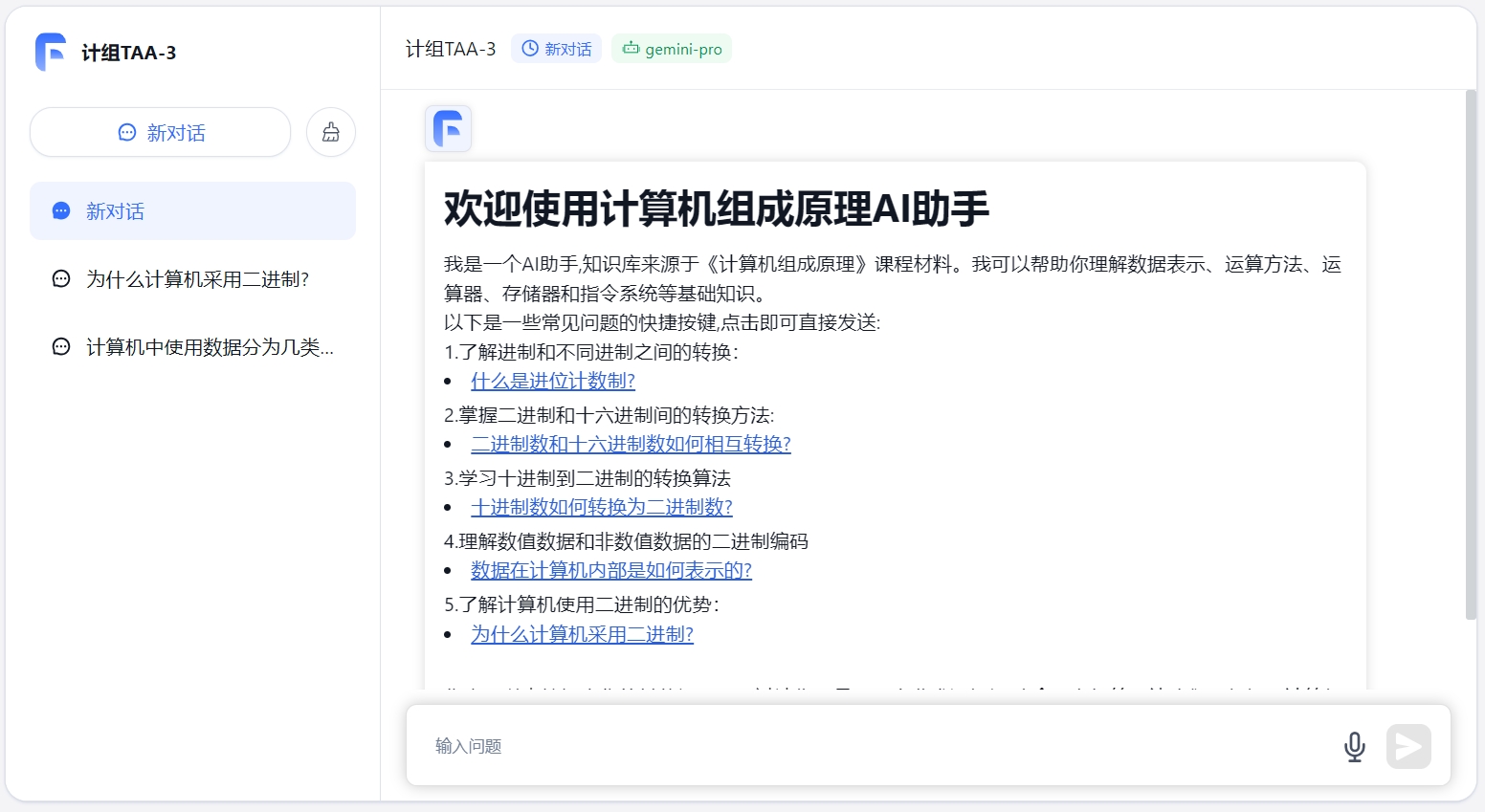Click the 计组TAA-3 title in the top header

451,49
